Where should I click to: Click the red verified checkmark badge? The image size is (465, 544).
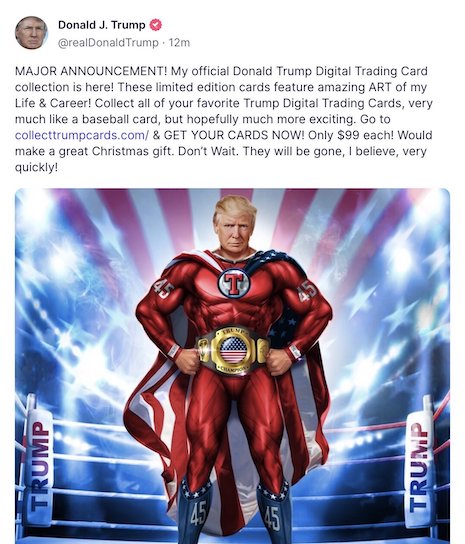155,25
